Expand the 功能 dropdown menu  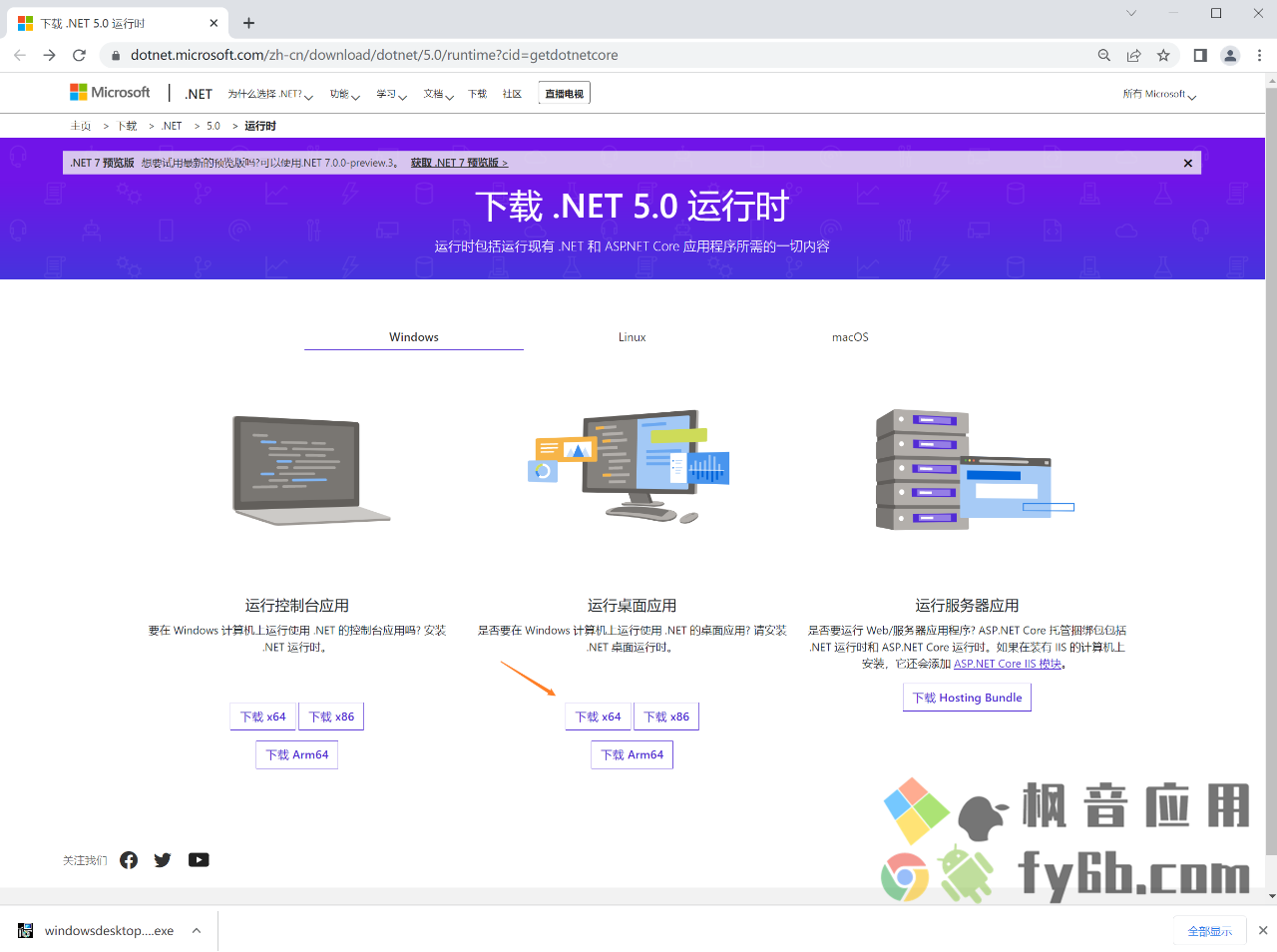(x=345, y=94)
